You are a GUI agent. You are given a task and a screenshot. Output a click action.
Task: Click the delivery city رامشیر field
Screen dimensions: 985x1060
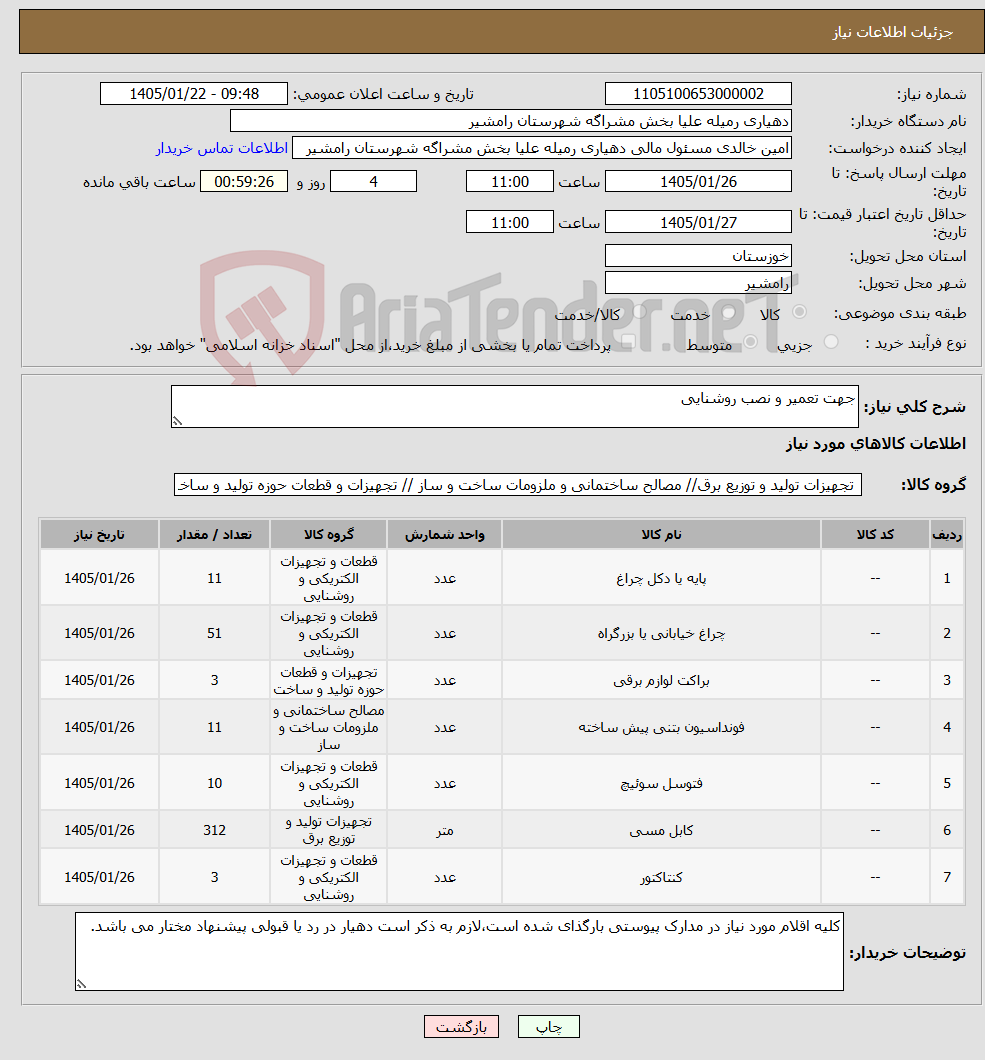(x=698, y=283)
